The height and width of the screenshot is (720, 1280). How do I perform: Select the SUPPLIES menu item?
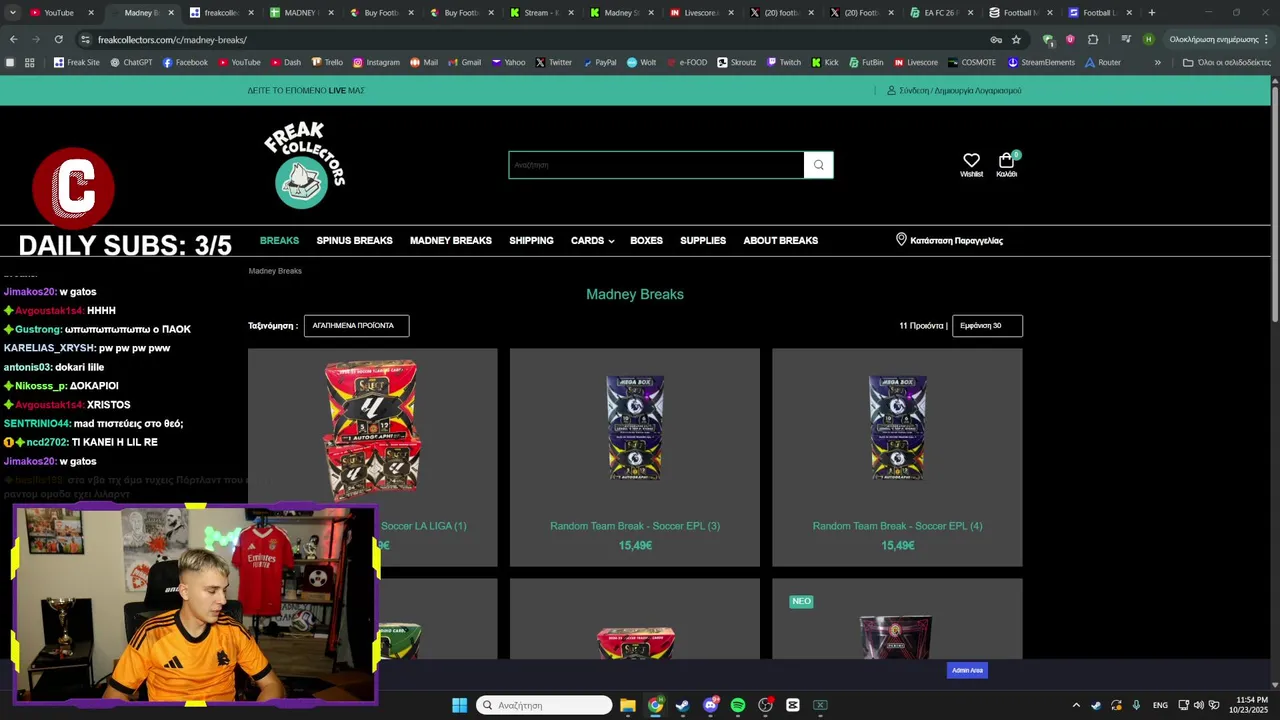[703, 241]
